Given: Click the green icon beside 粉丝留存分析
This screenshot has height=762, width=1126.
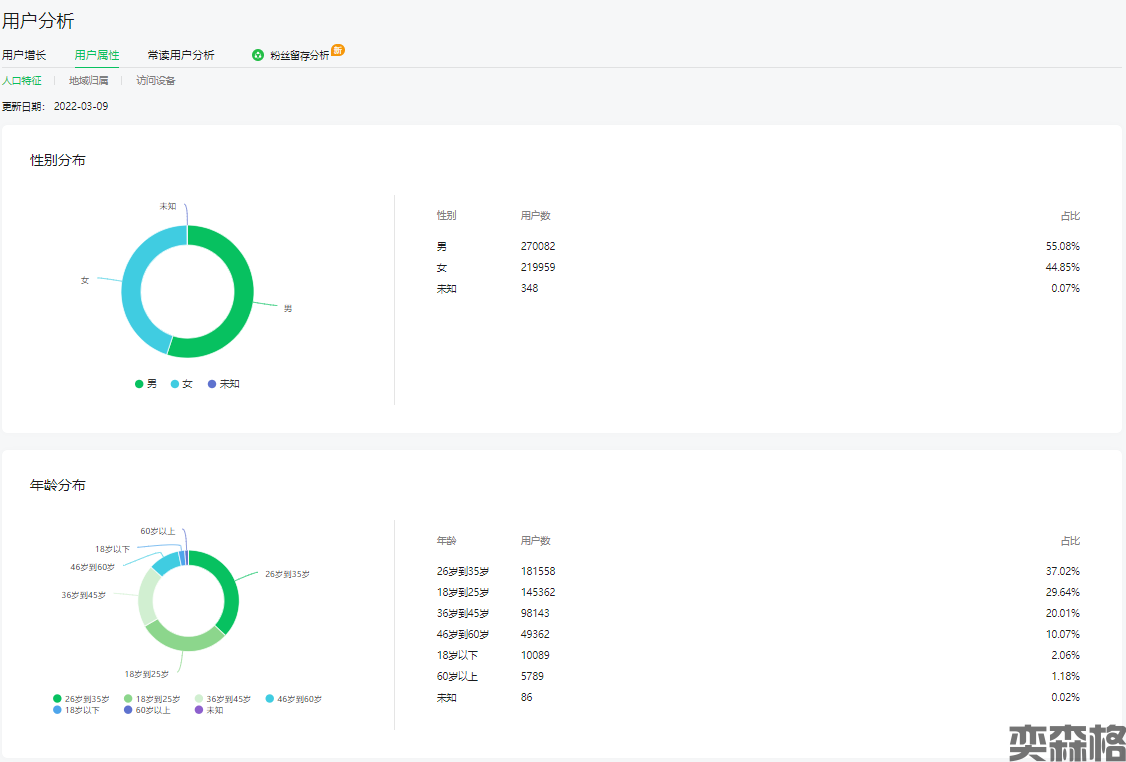Looking at the screenshot, I should coord(258,55).
